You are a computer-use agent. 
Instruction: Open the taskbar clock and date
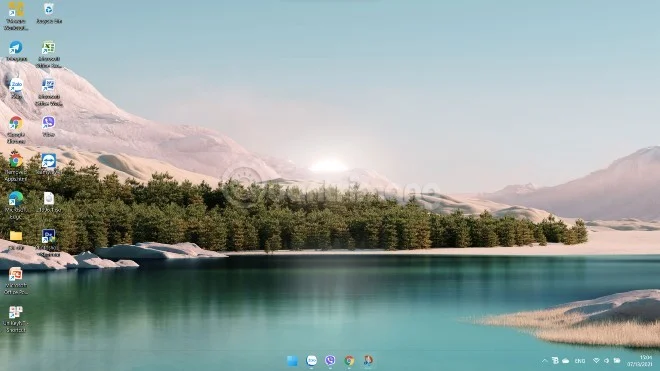click(640, 361)
